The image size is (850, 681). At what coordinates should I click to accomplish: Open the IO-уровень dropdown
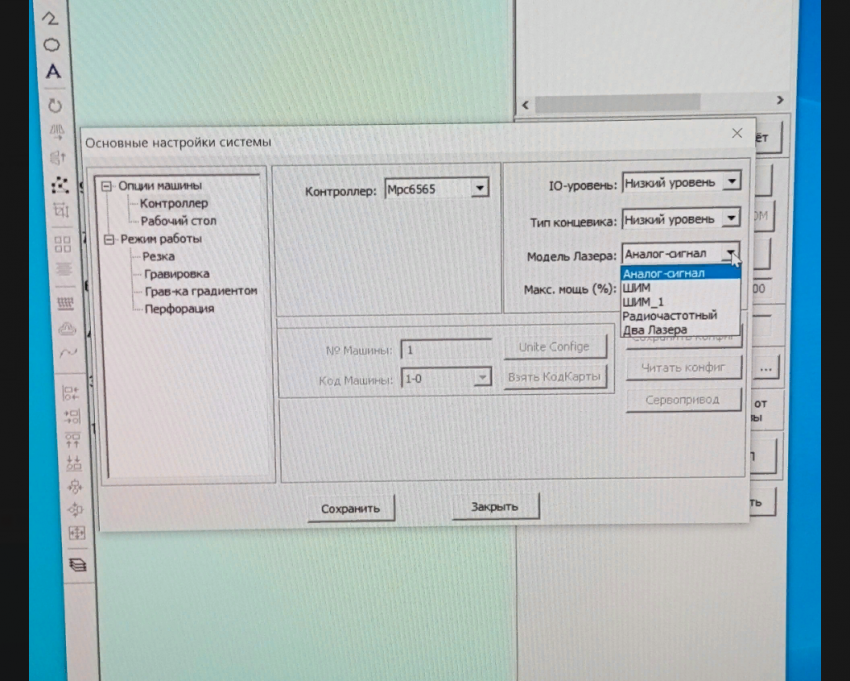click(730, 182)
